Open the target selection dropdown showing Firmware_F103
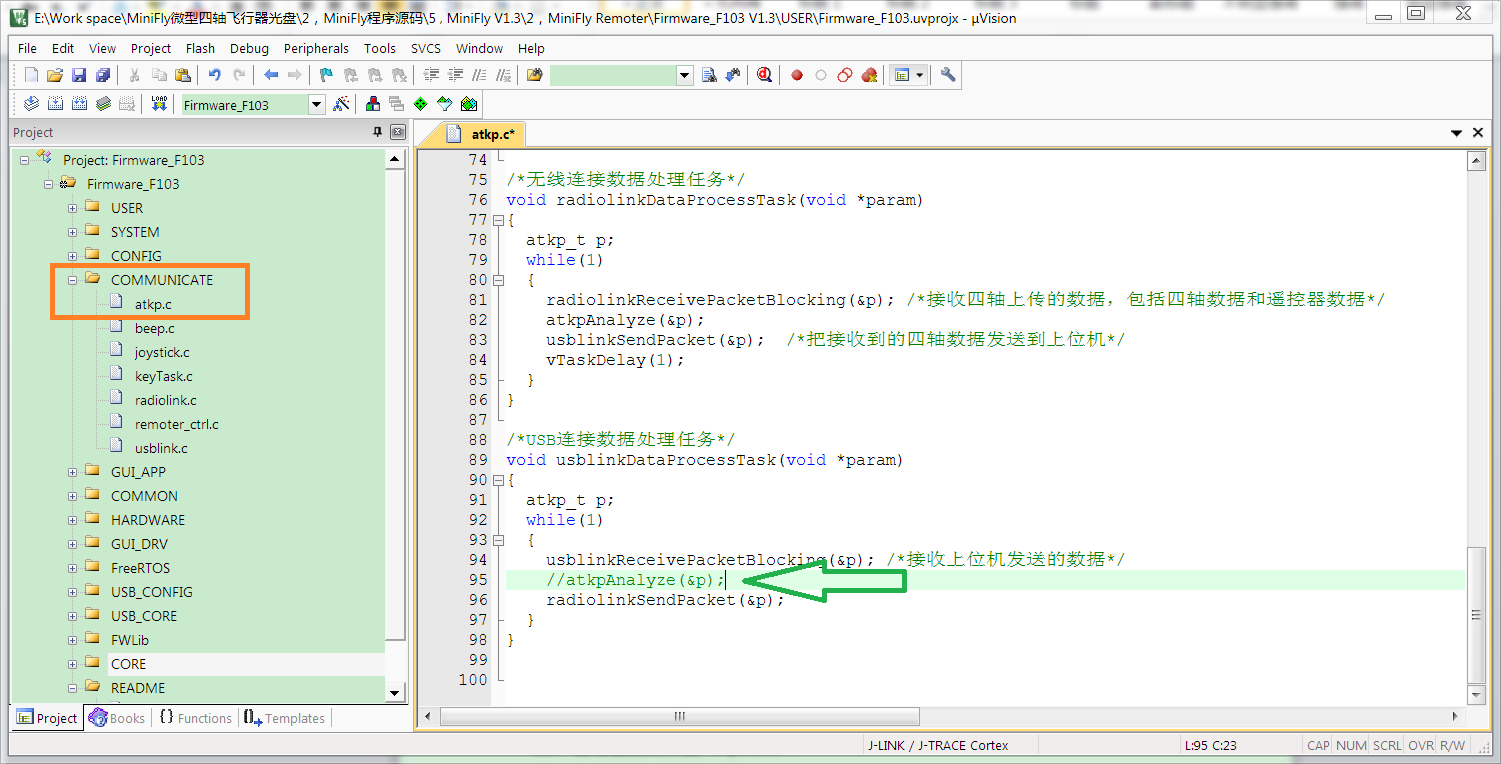 [316, 104]
